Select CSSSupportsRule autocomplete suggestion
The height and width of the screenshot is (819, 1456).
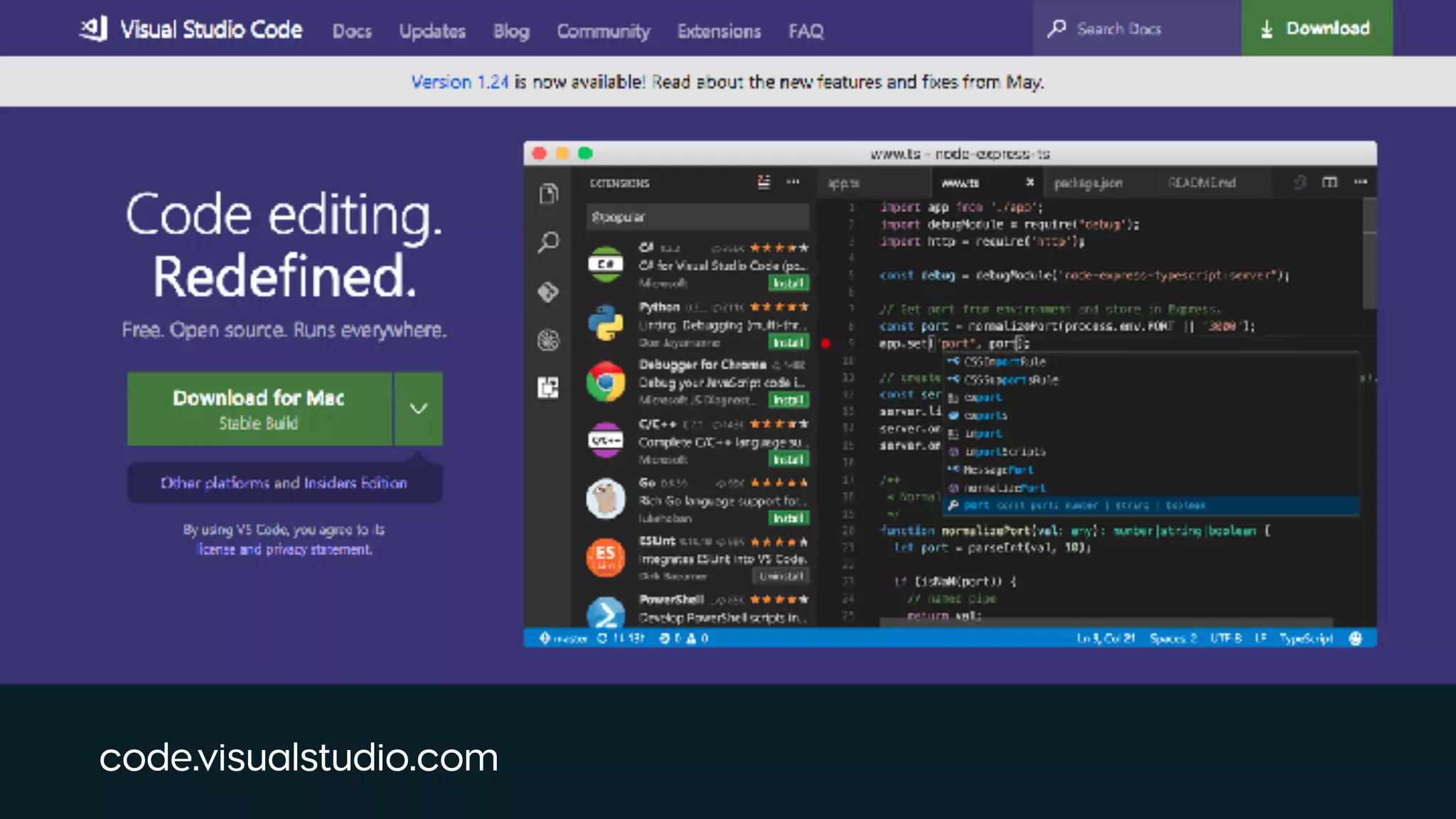1151,380
